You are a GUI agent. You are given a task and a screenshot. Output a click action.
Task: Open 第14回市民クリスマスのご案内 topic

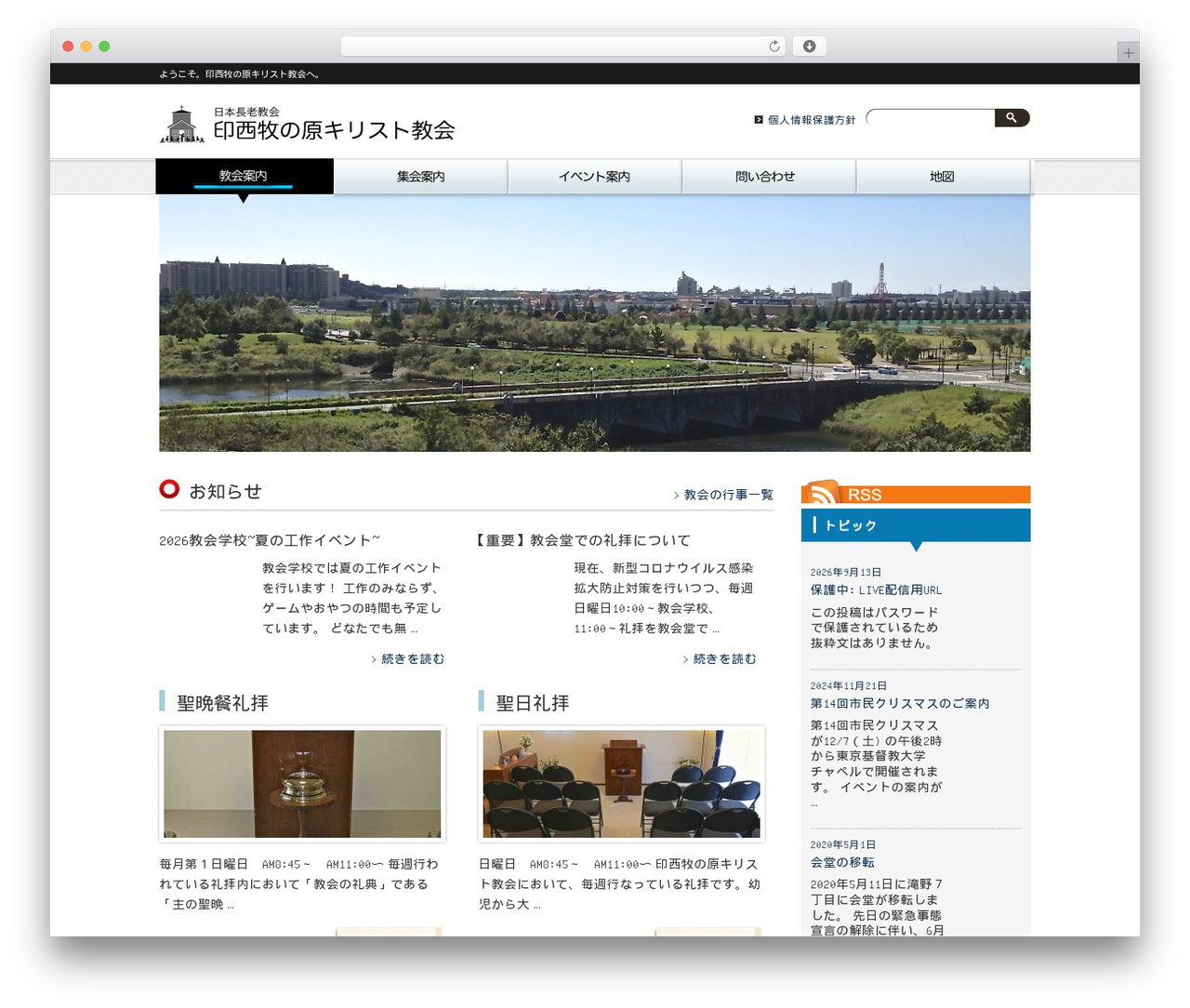click(x=900, y=703)
